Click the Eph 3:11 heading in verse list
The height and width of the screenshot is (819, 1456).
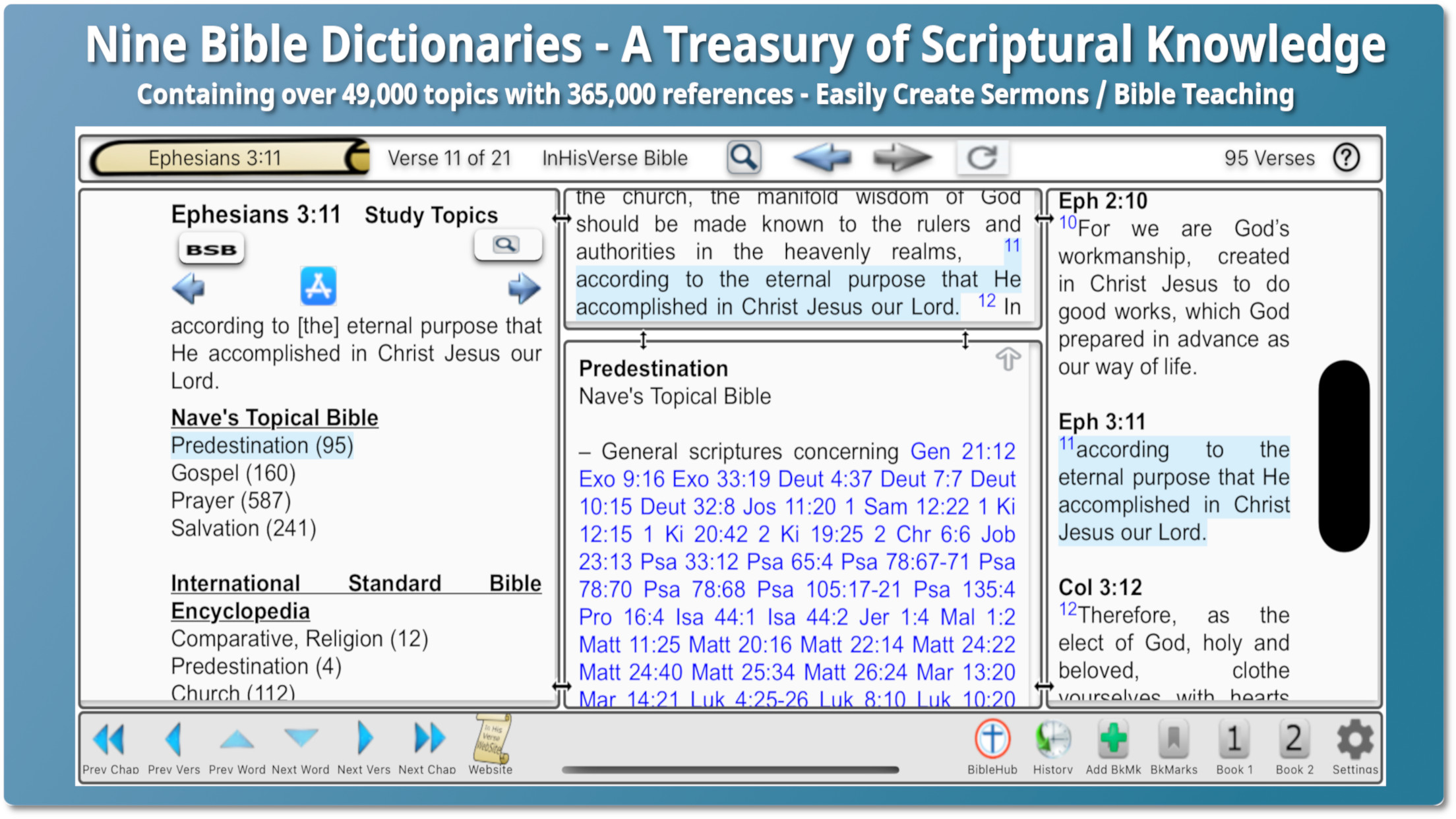pyautogui.click(x=1101, y=421)
